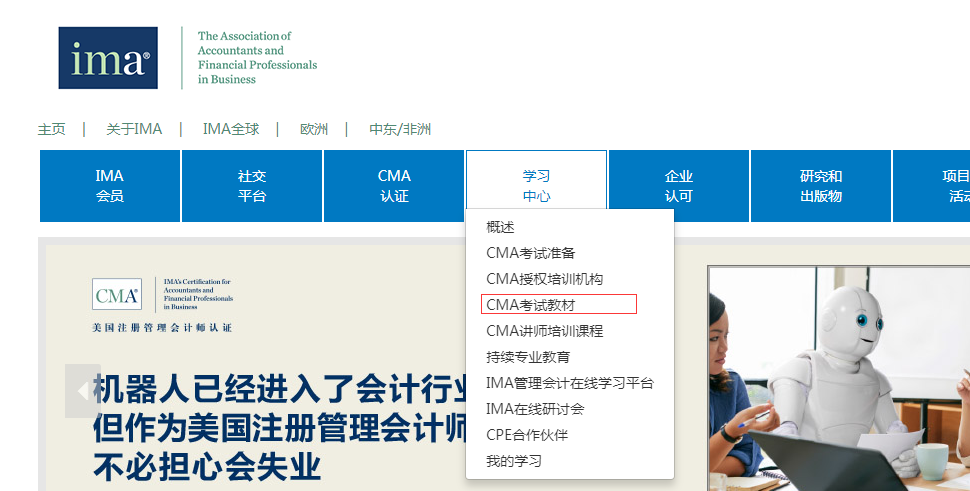Open the 企业认可 navigation tab
The image size is (970, 491).
pyautogui.click(x=679, y=186)
